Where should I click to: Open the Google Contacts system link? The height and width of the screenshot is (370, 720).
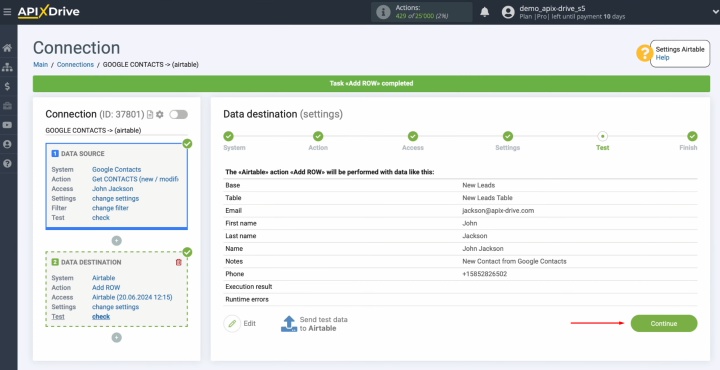point(117,169)
